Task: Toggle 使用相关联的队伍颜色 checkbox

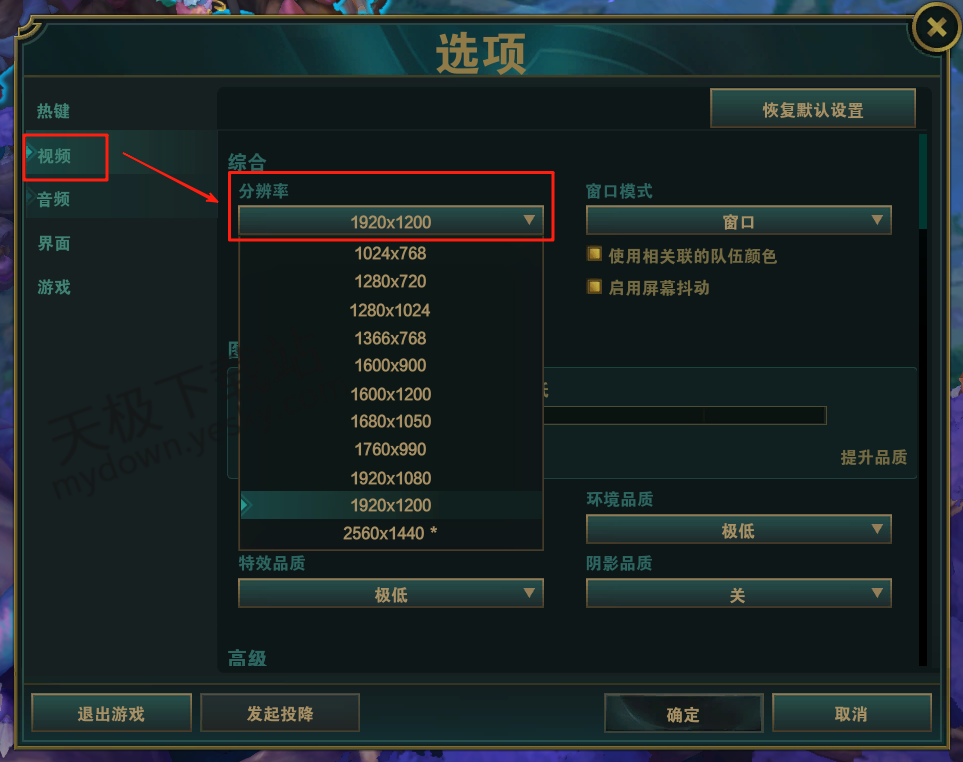Action: tap(594, 254)
